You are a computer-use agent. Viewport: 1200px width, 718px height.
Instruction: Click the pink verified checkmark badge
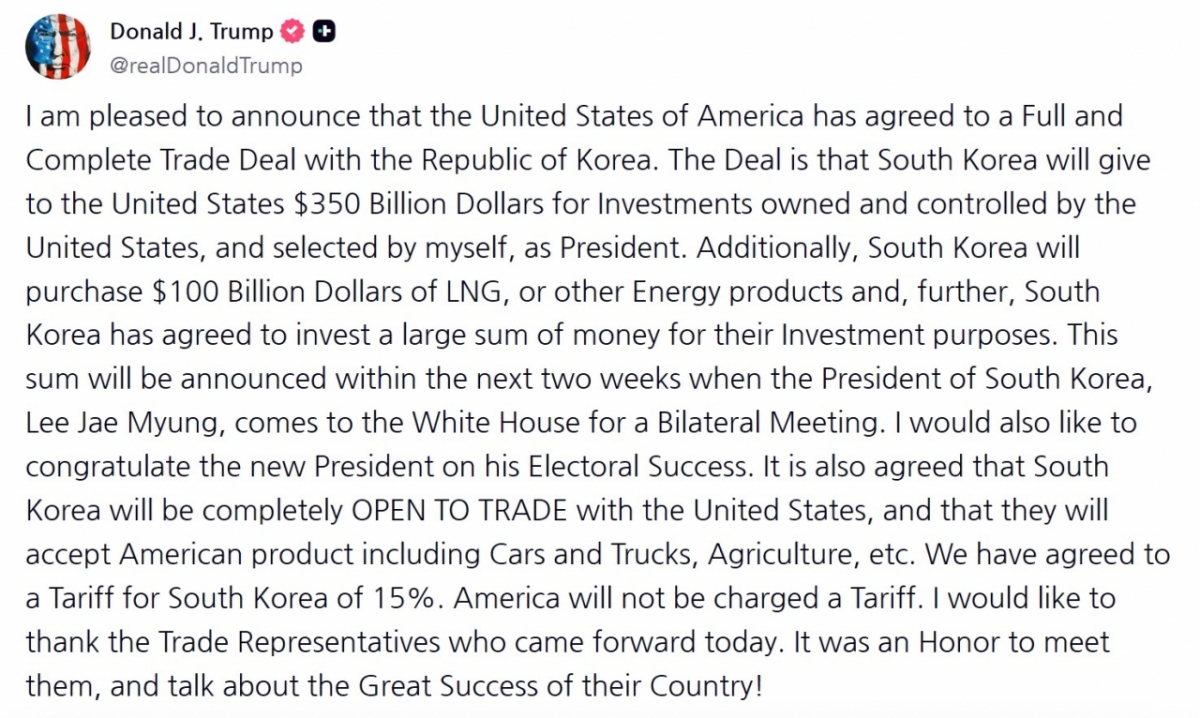(292, 32)
